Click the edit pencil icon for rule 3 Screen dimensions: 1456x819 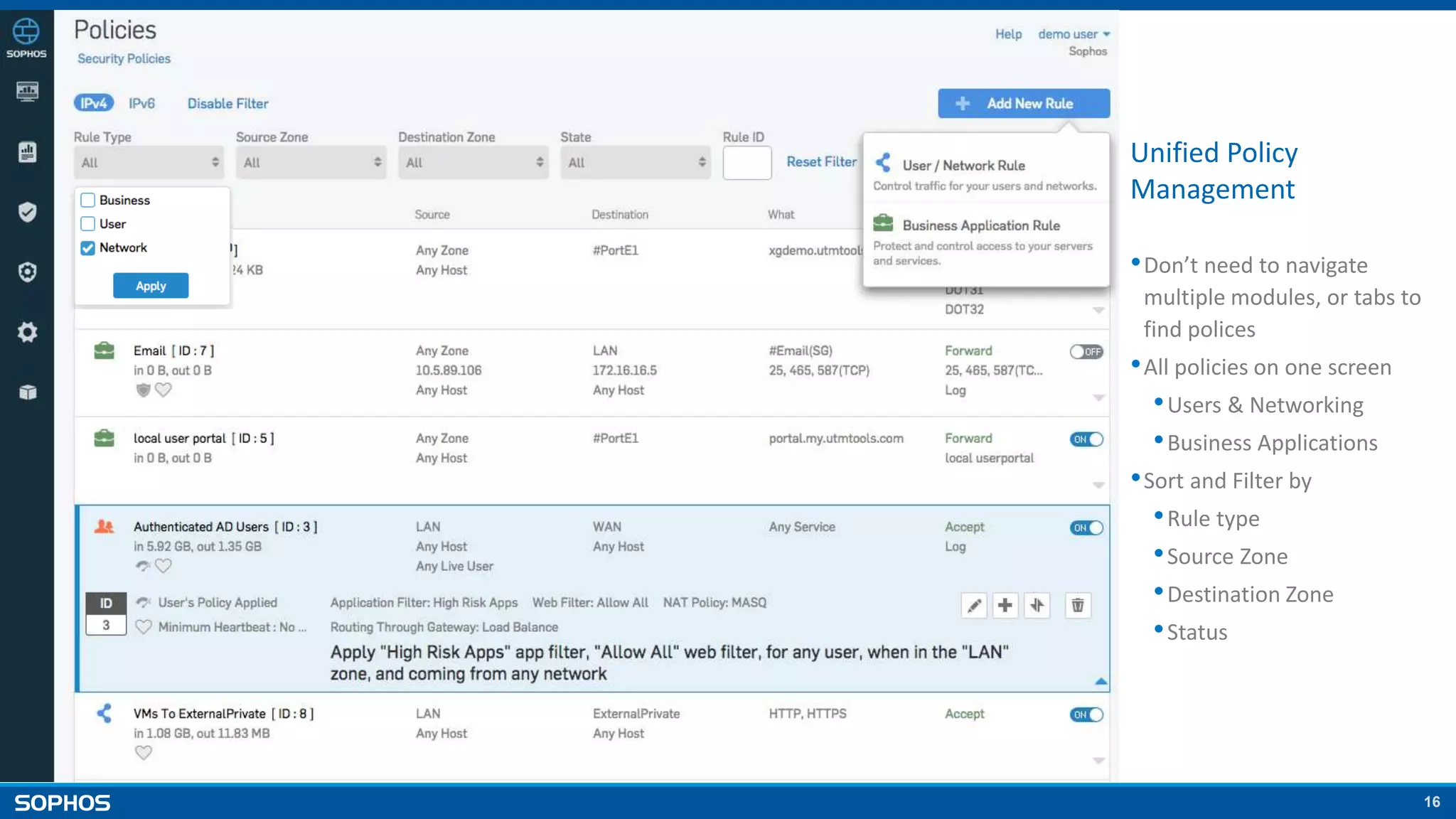click(x=974, y=605)
